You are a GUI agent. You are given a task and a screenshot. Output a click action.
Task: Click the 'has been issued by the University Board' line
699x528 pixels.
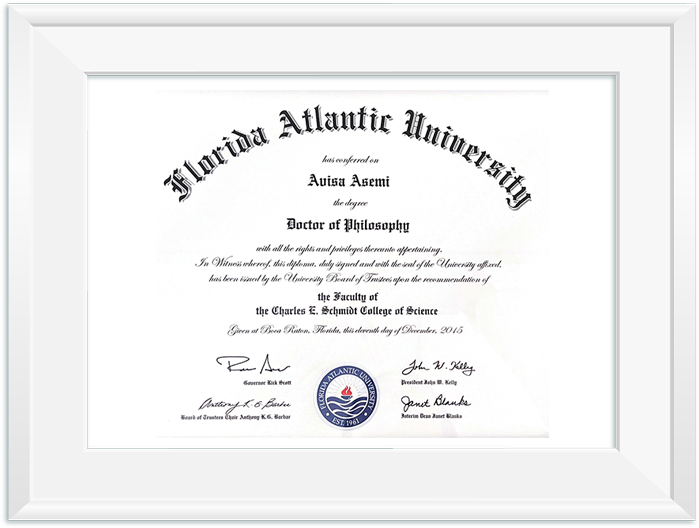point(350,279)
